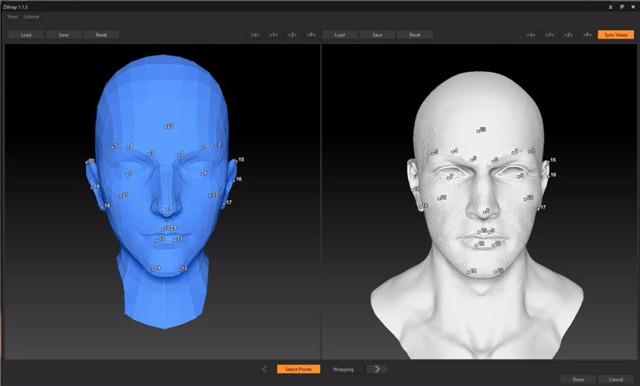Image resolution: width=640 pixels, height=386 pixels.
Task: Set right viewport to >Z< view
Action: tap(569, 35)
